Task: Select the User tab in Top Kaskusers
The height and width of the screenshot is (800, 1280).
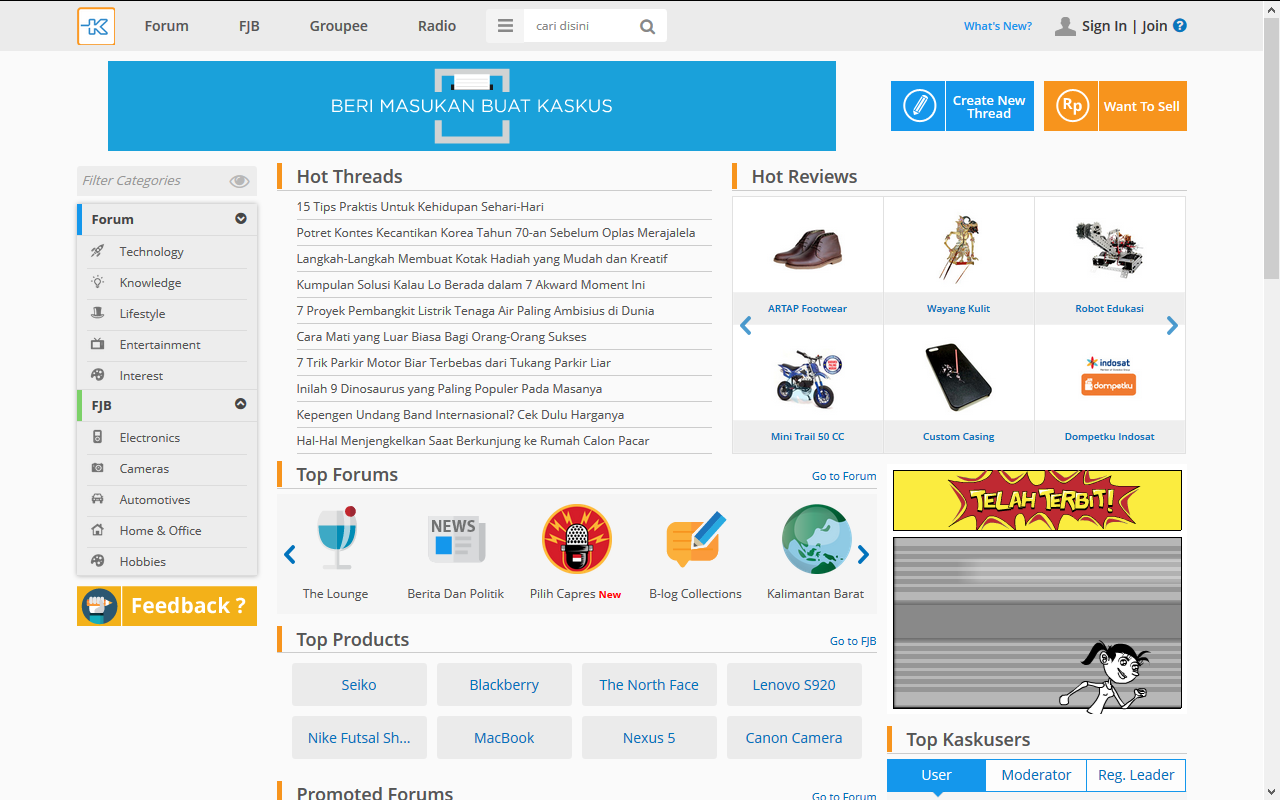Action: pyautogui.click(x=936, y=775)
